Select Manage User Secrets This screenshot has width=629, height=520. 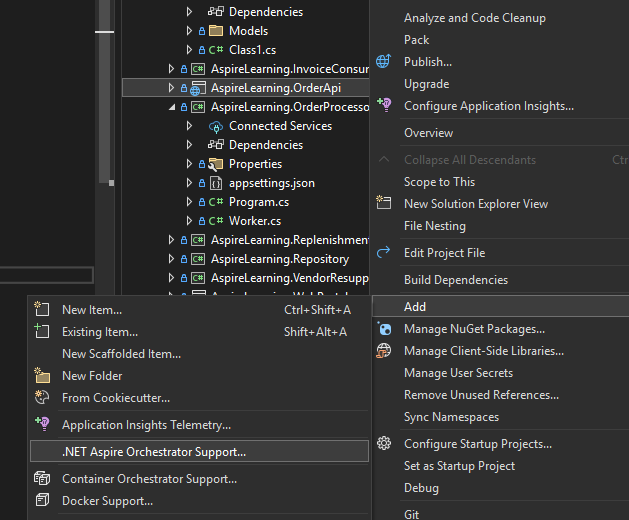[459, 373]
